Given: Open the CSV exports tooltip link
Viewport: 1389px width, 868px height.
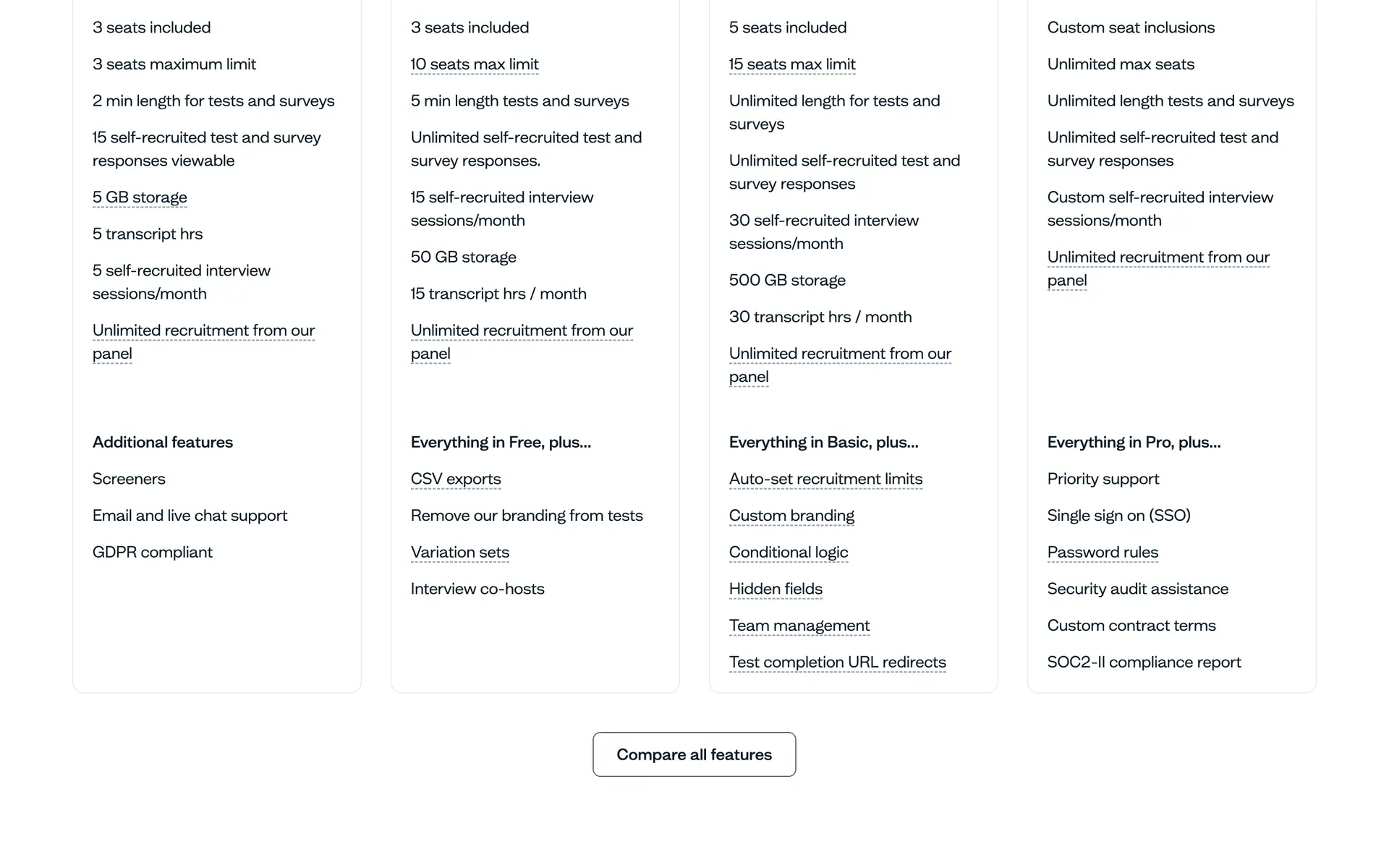Looking at the screenshot, I should tap(456, 479).
